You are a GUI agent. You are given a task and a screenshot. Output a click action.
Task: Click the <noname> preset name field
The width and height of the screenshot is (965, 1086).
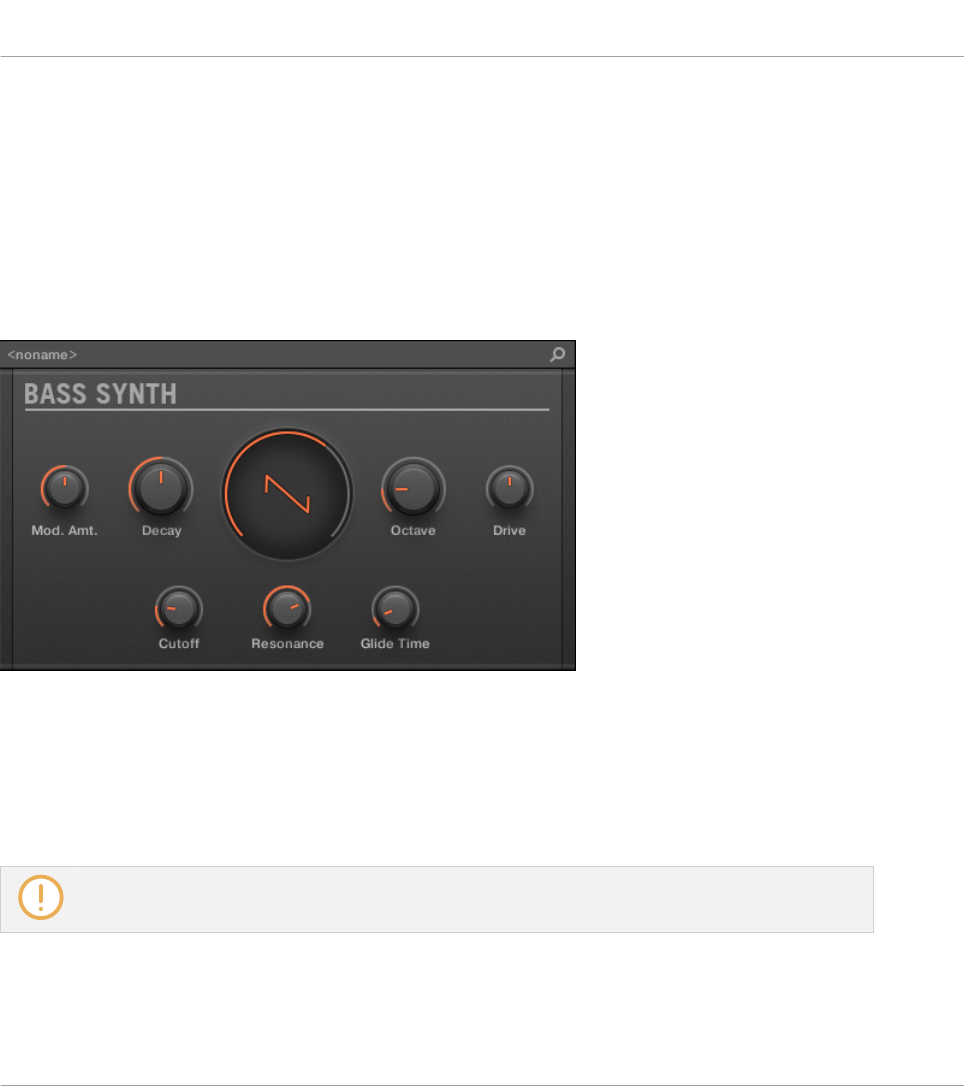pos(42,355)
